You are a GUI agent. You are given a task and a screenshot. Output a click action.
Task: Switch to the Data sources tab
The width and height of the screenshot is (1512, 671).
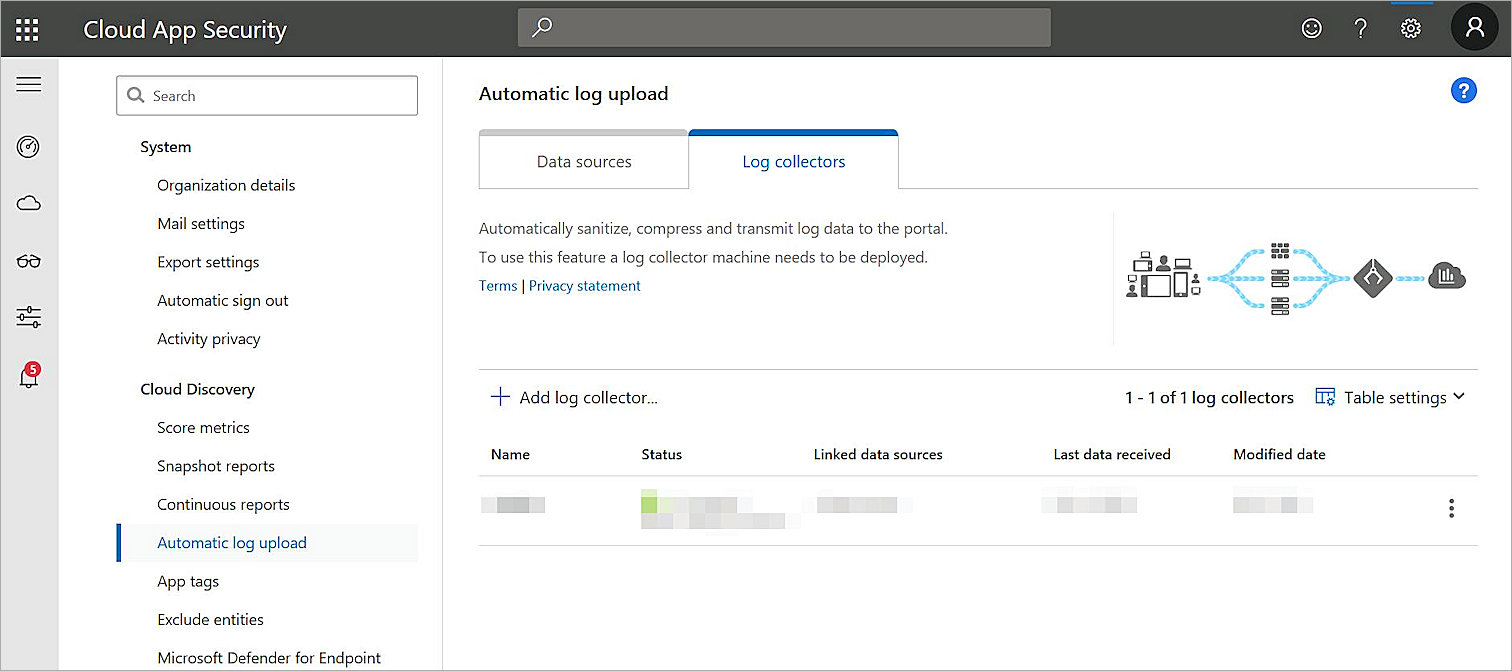(x=584, y=161)
